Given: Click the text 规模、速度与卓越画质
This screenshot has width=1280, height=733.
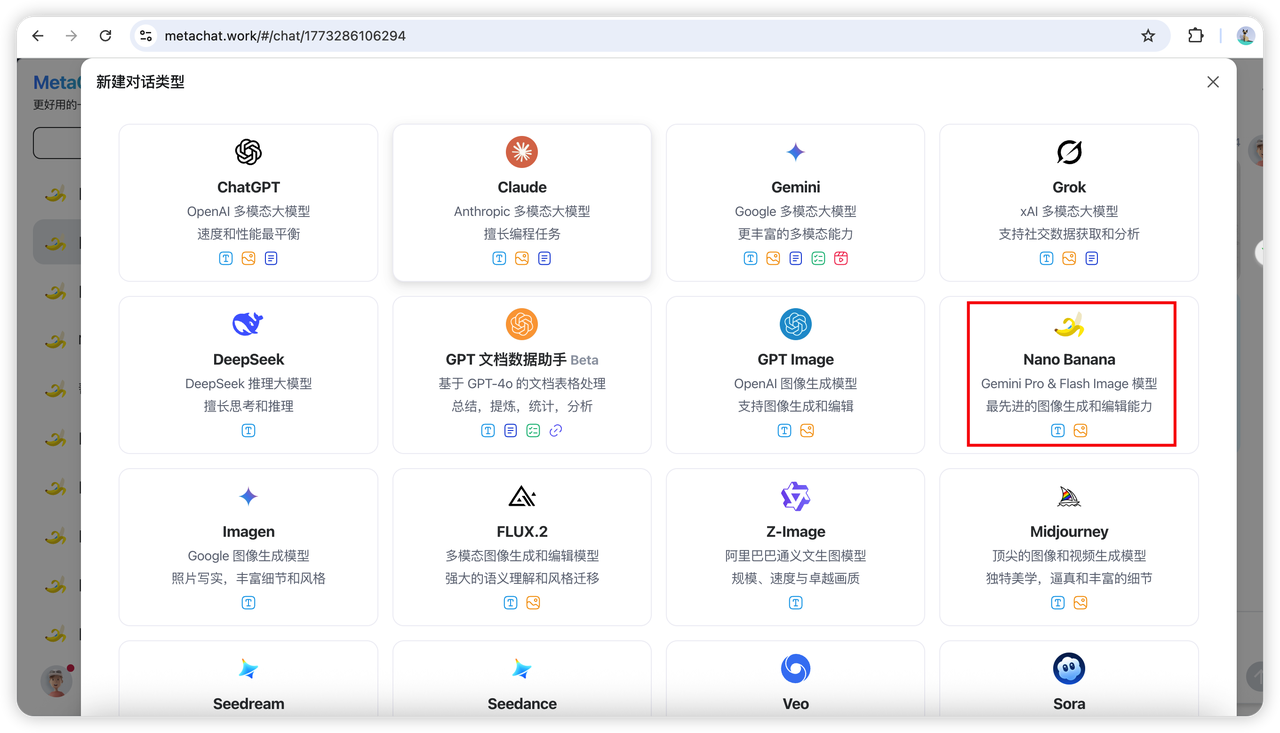Looking at the screenshot, I should point(795,578).
